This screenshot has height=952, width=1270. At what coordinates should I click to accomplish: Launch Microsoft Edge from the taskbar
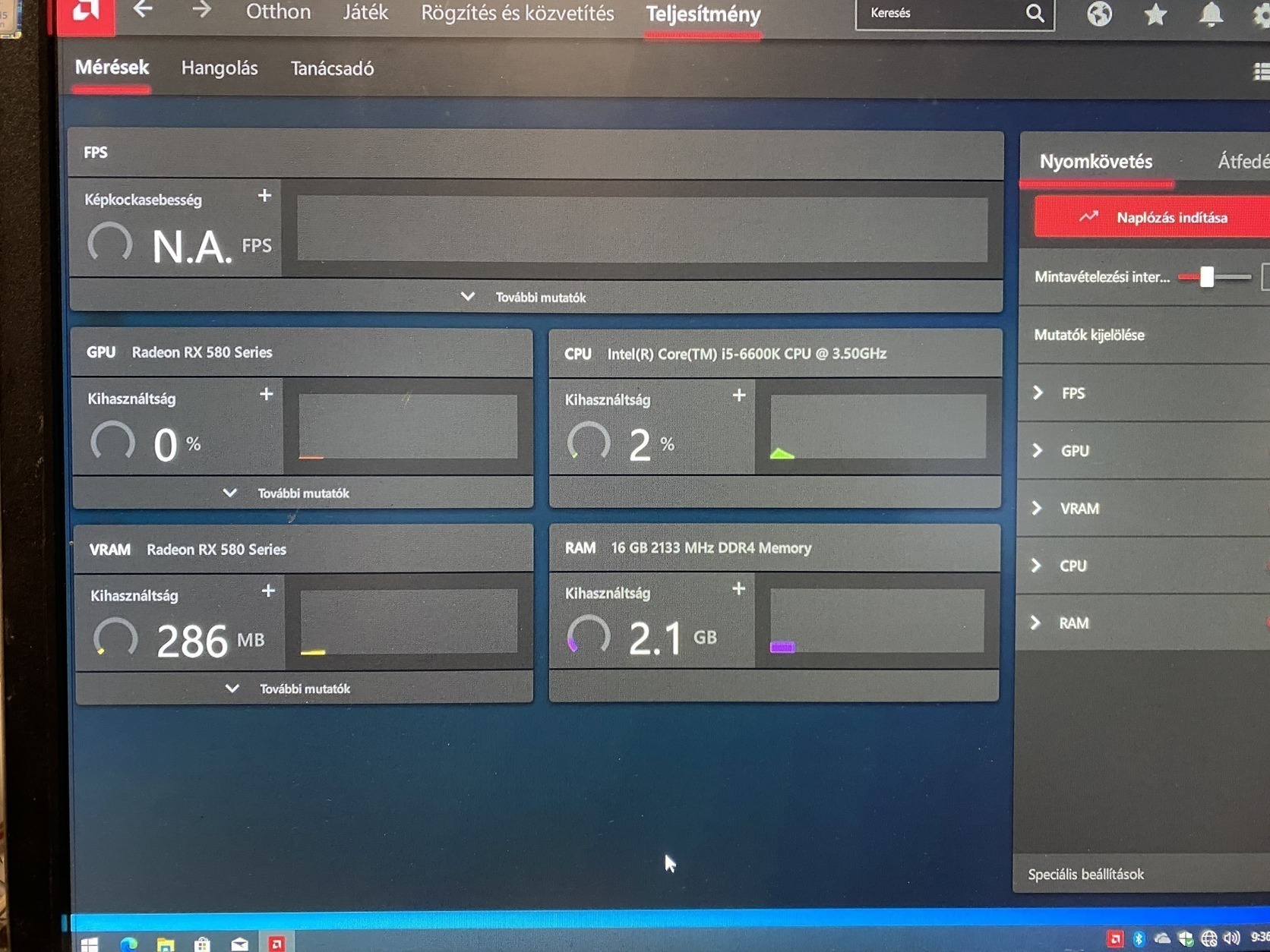click(128, 944)
